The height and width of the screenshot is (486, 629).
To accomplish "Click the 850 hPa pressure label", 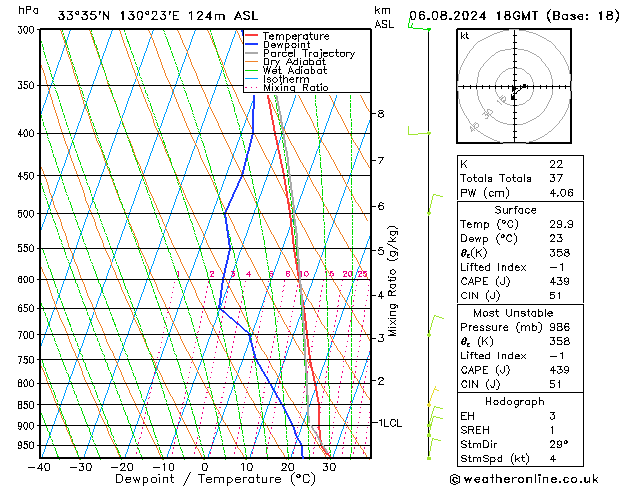I will tap(28, 405).
